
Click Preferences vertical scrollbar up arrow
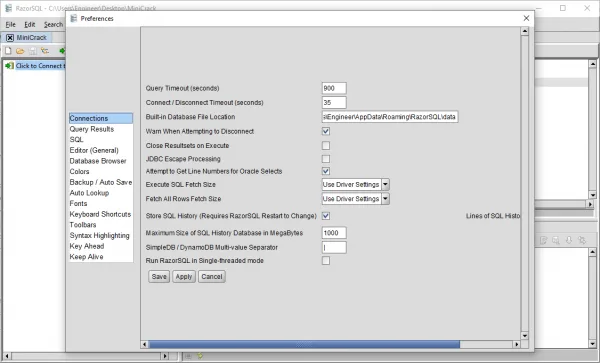525,31
